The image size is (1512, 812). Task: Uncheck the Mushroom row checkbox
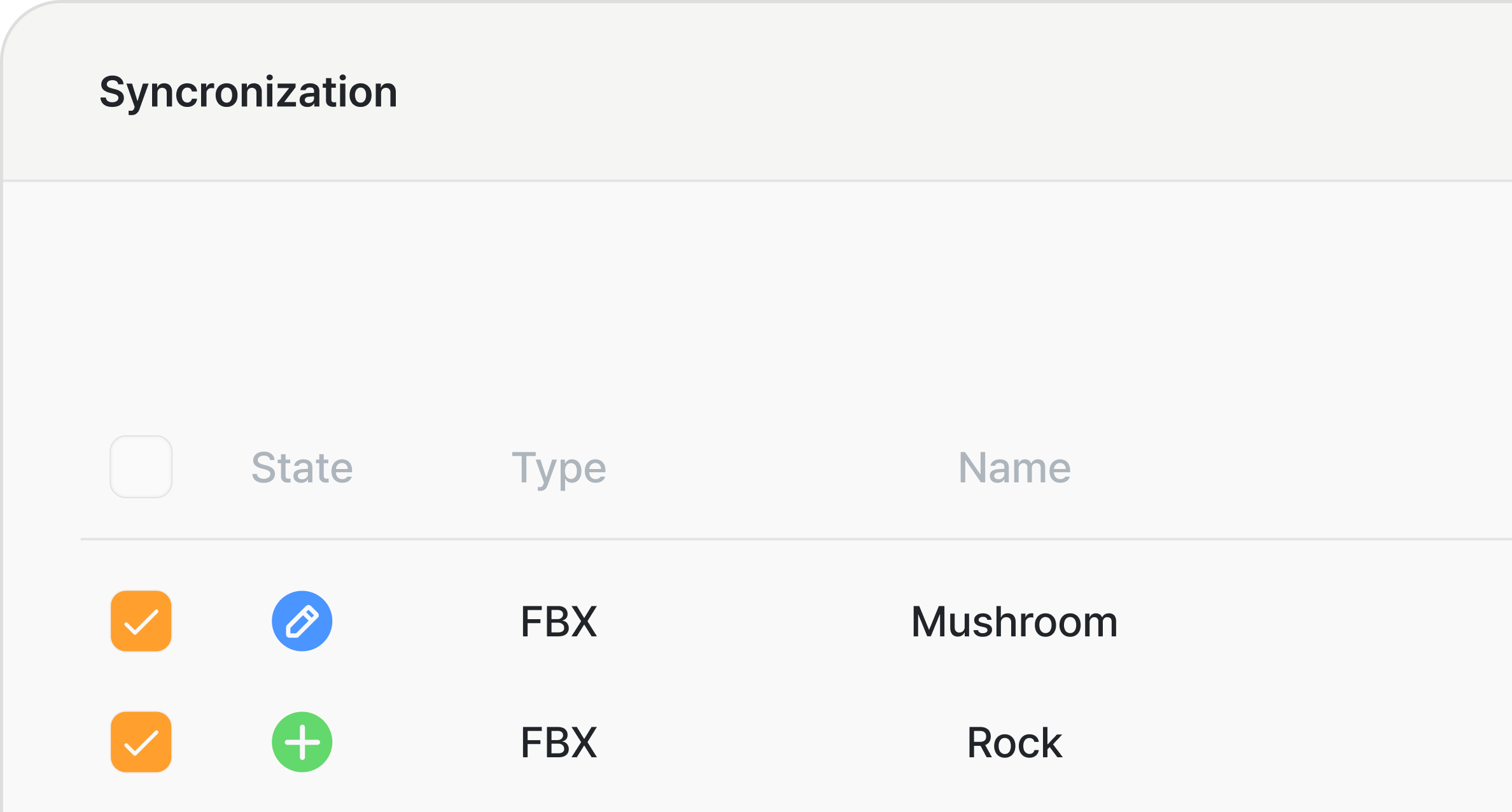coord(141,621)
